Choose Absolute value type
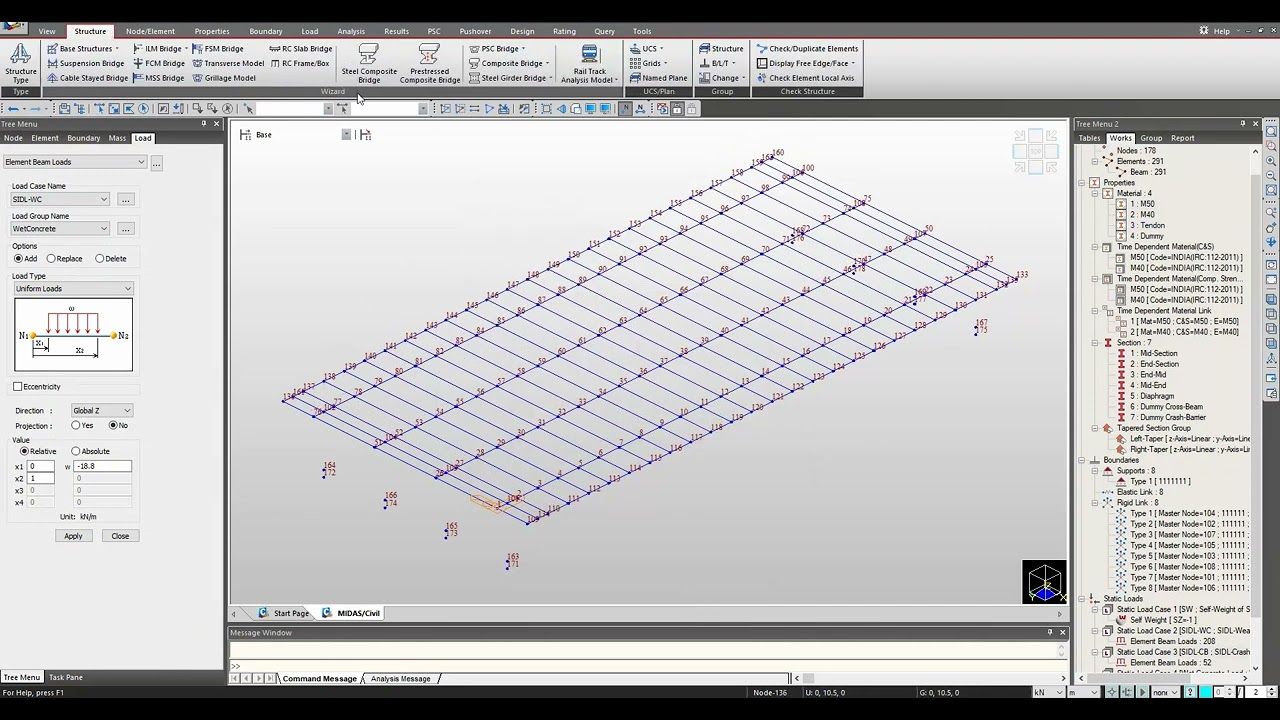 point(75,452)
